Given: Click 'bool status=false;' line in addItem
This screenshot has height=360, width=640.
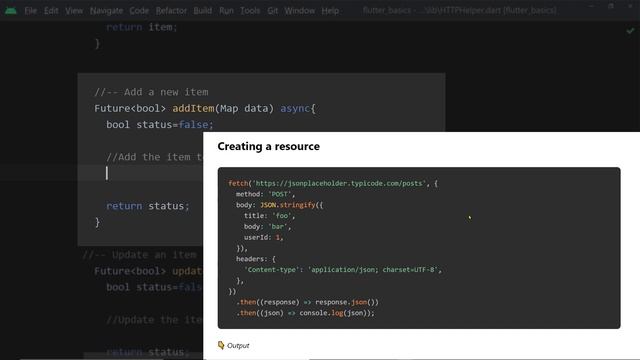Looking at the screenshot, I should [x=160, y=124].
